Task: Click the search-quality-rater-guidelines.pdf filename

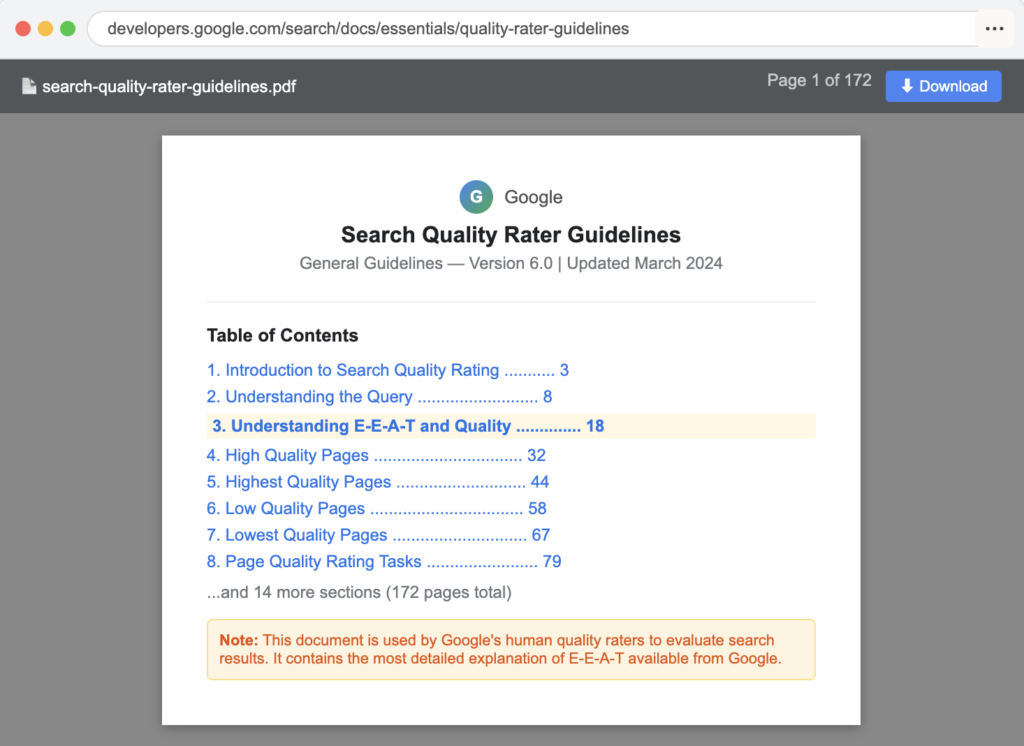Action: pyautogui.click(x=169, y=86)
